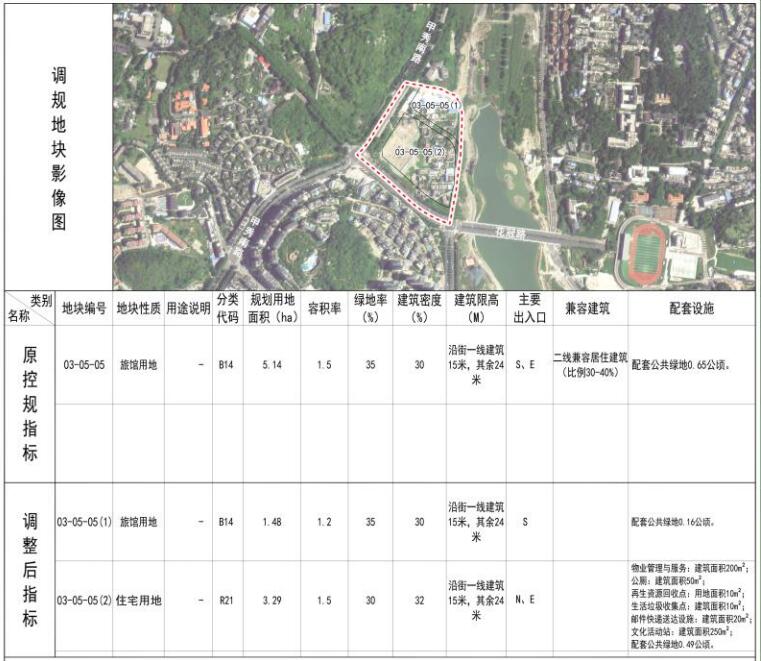Click the '原控规指标' row group label
The width and height of the screenshot is (761, 661).
30,404
